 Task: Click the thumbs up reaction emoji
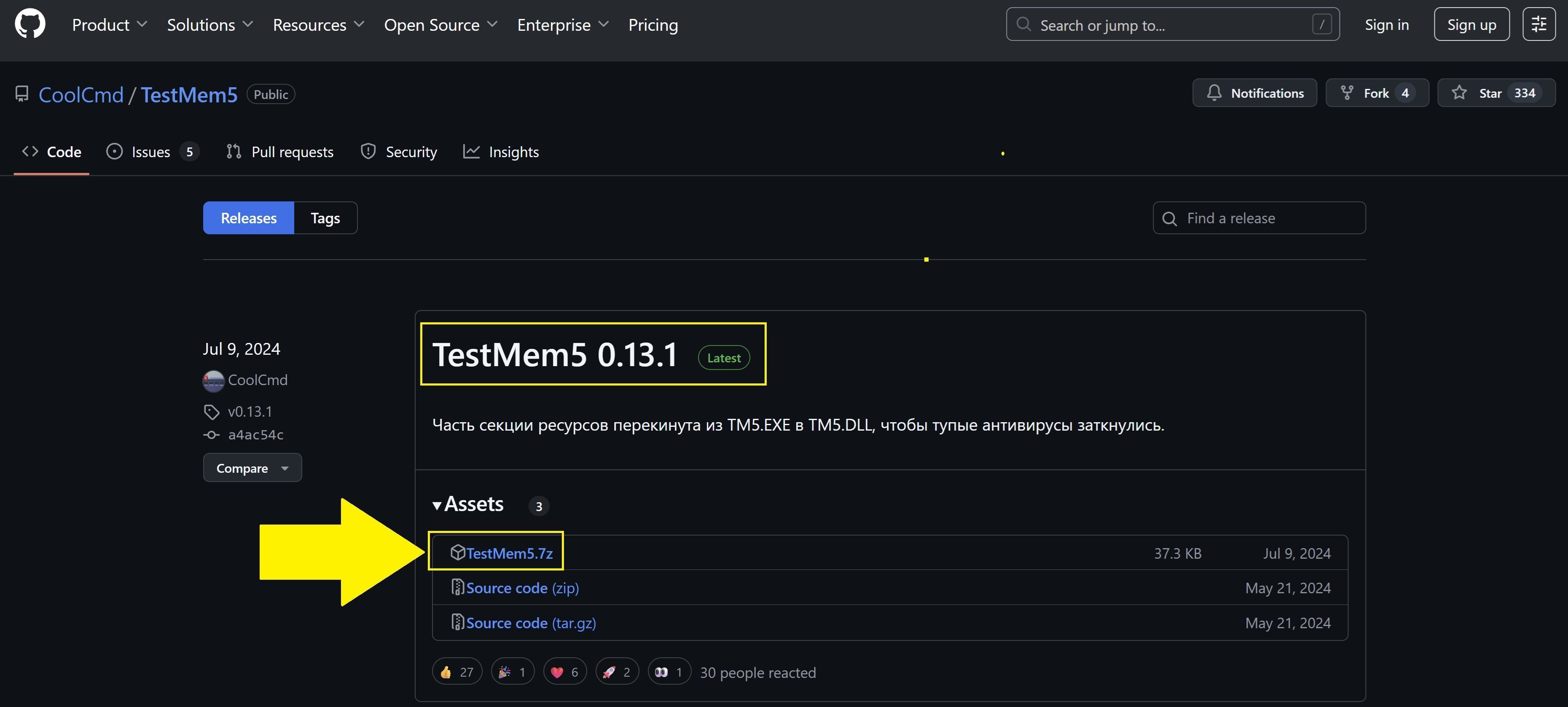pyautogui.click(x=446, y=672)
